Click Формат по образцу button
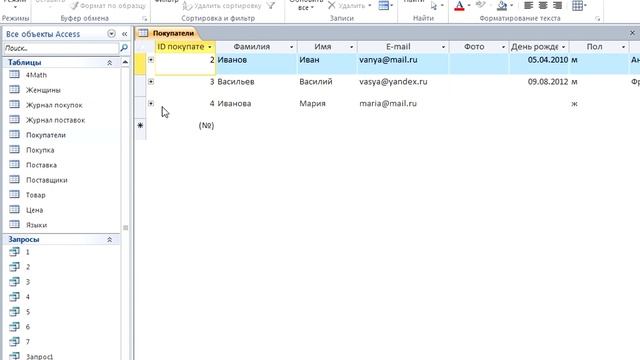640x360 pixels. pos(108,6)
